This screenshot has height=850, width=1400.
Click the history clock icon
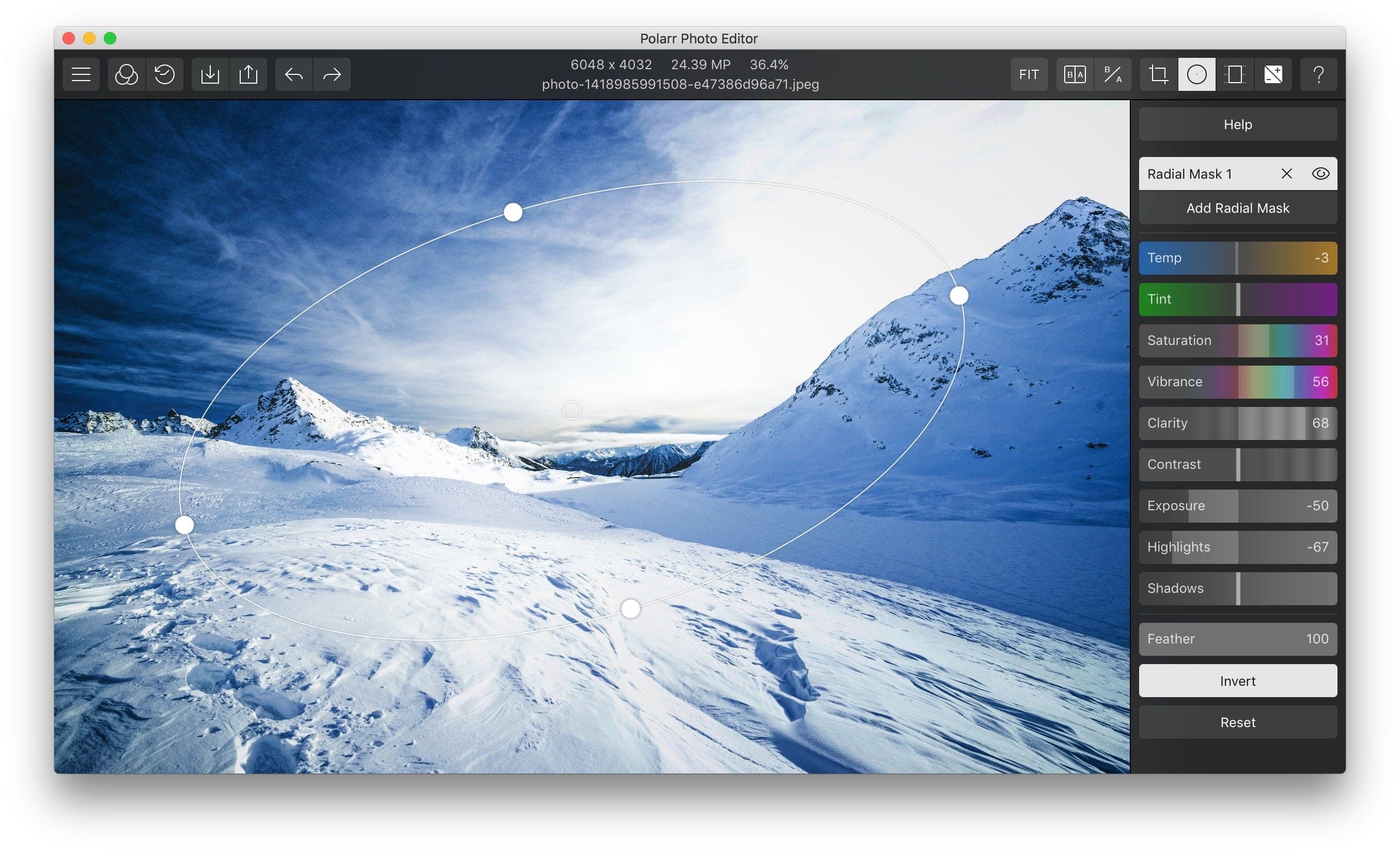tap(165, 74)
